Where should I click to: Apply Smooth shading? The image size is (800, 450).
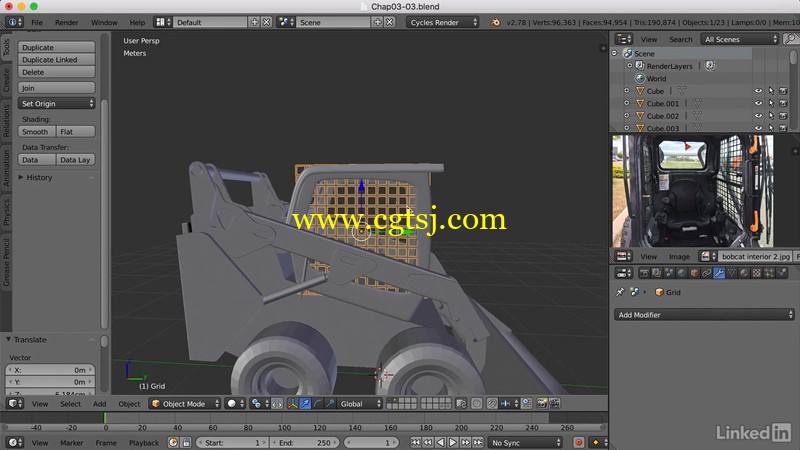[37, 132]
